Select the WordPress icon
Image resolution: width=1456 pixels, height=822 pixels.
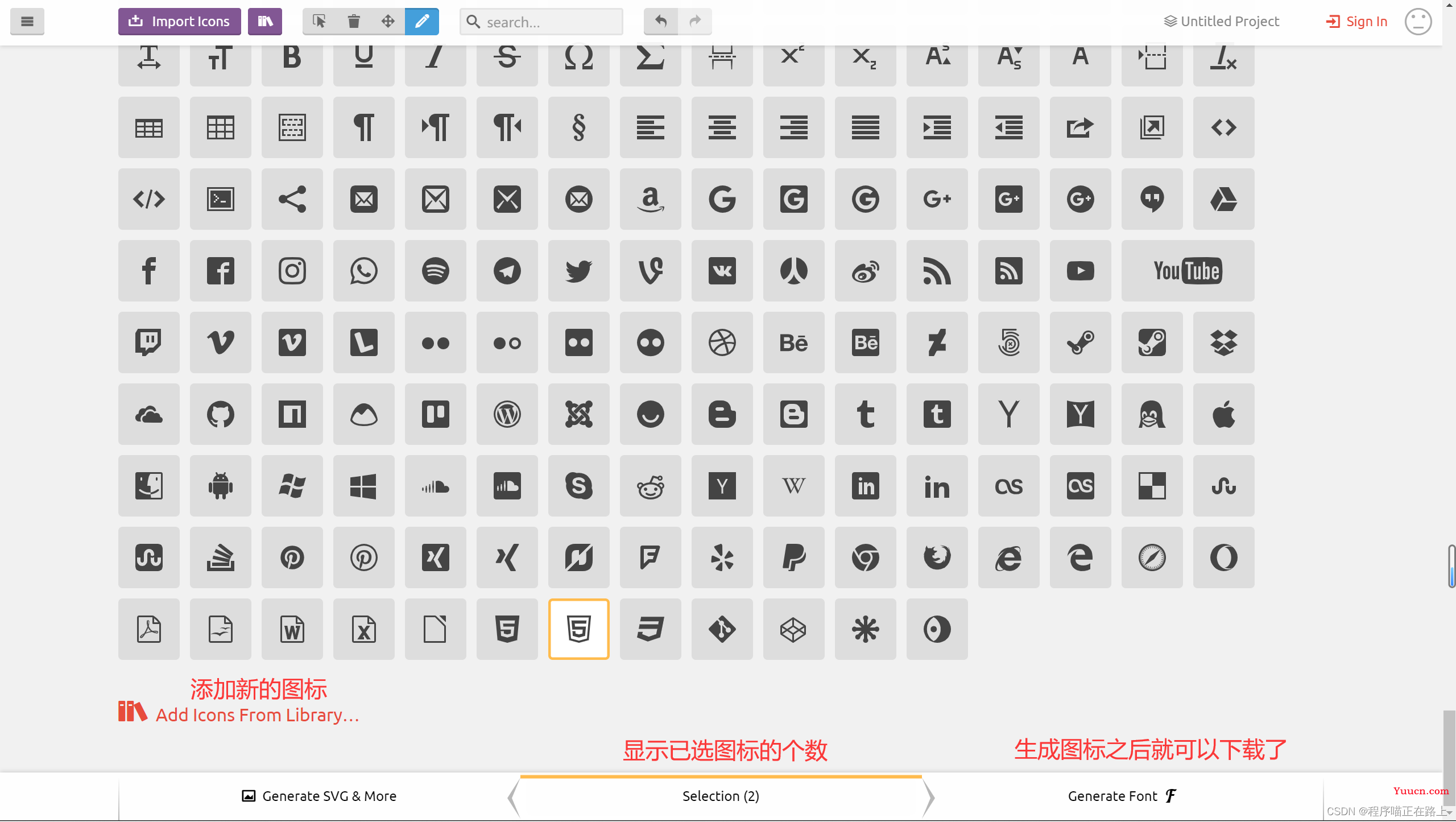[507, 414]
